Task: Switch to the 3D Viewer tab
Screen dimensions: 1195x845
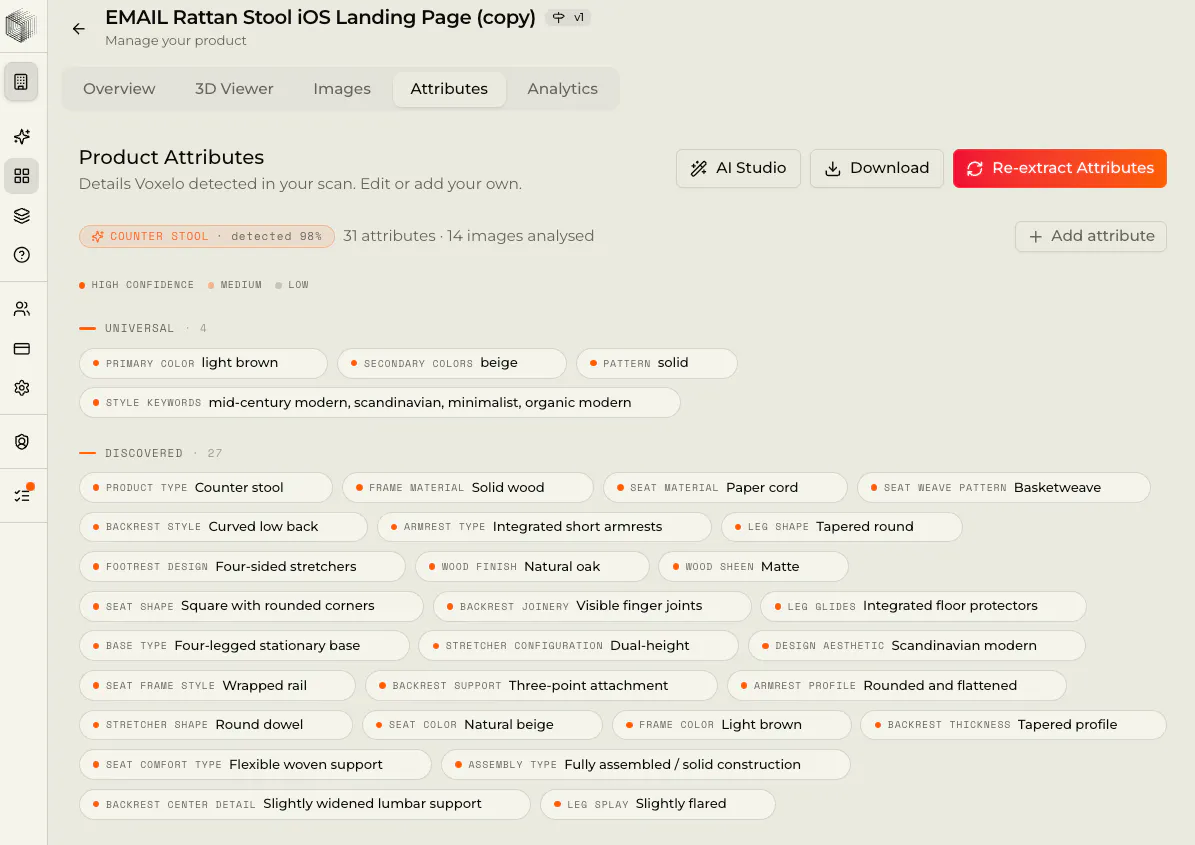Action: click(x=234, y=89)
